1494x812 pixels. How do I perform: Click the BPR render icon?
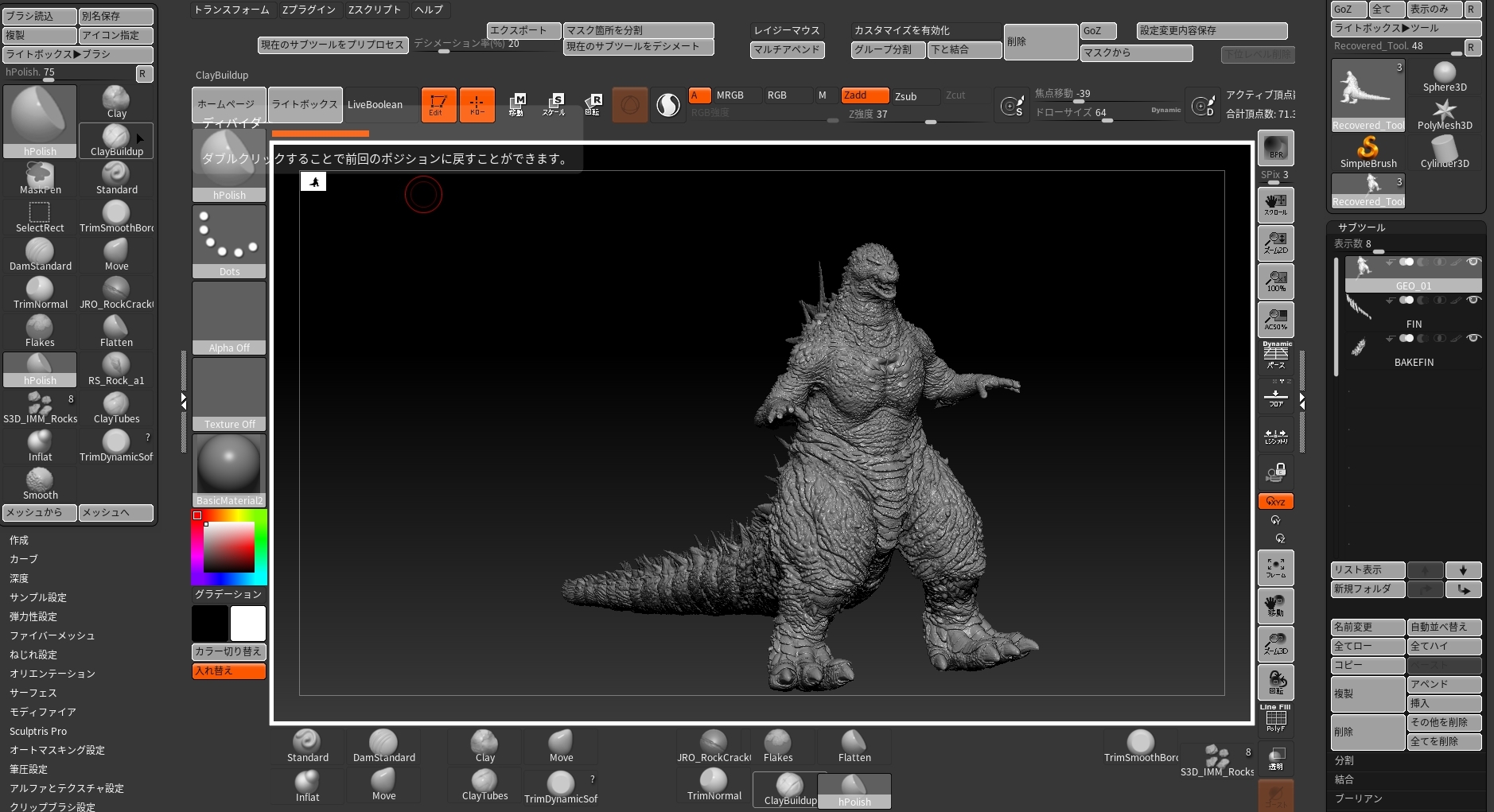pos(1275,147)
